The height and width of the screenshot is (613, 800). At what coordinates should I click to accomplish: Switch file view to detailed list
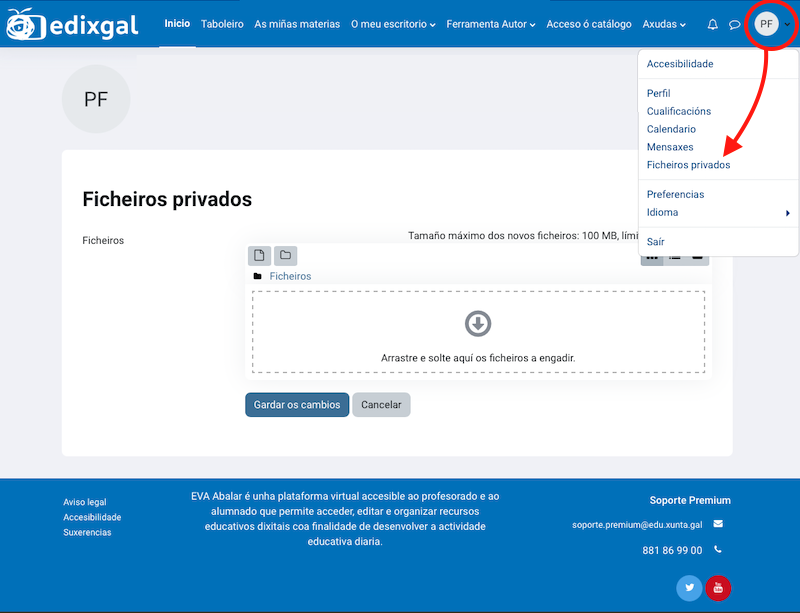tap(675, 259)
